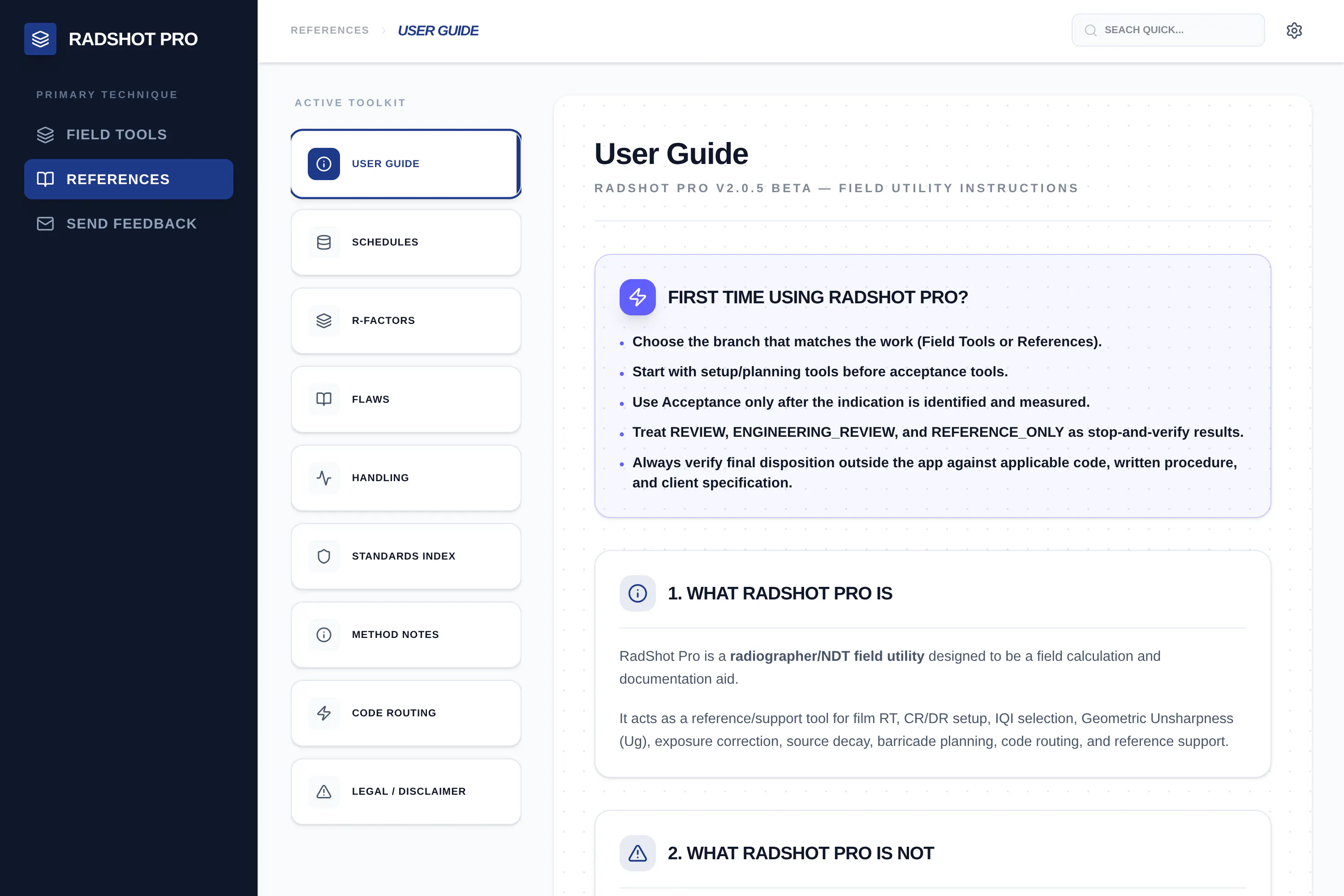The height and width of the screenshot is (896, 1344).
Task: Click the Code Routing lightning icon
Action: tap(324, 713)
